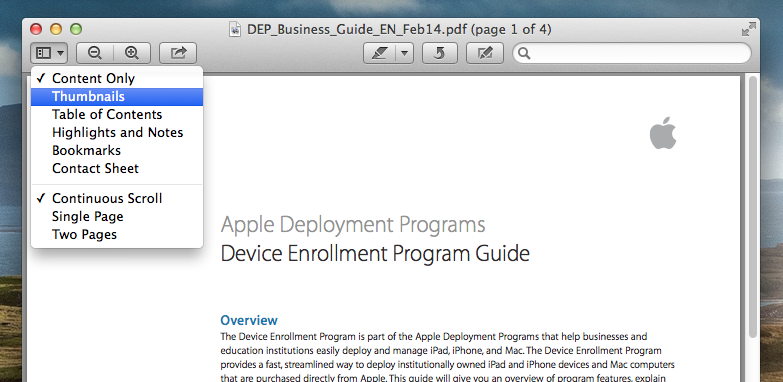Rotate the page with rotate icon
Image resolution: width=783 pixels, height=382 pixels.
point(439,53)
